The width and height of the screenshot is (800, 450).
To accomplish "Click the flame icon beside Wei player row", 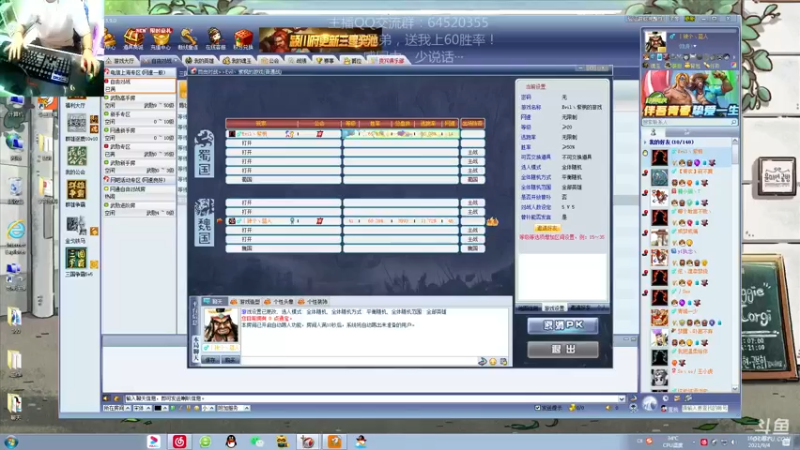I will 492,221.
